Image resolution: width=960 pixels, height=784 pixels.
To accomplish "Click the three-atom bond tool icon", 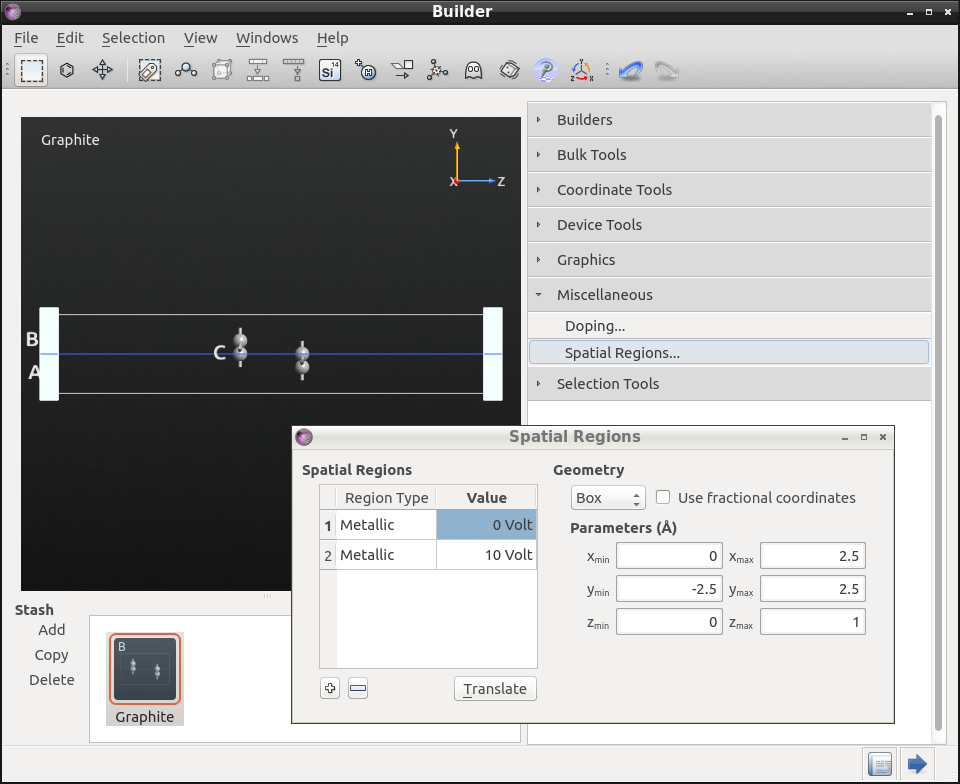I will click(x=186, y=71).
